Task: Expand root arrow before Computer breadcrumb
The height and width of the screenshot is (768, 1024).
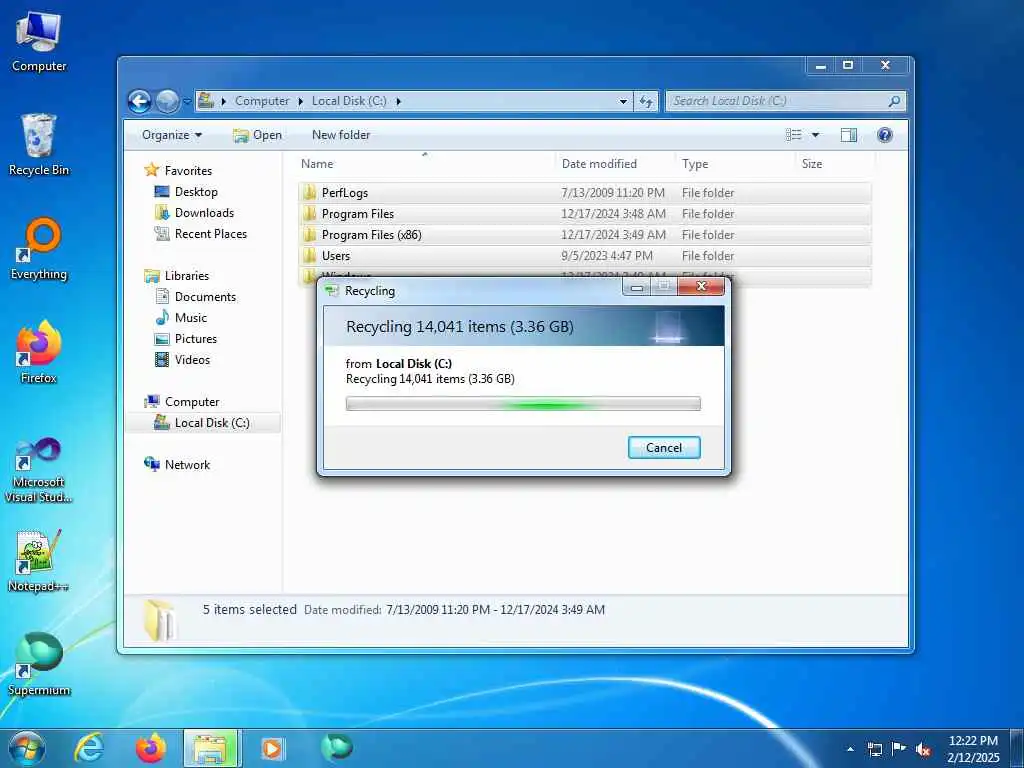Action: pyautogui.click(x=223, y=101)
